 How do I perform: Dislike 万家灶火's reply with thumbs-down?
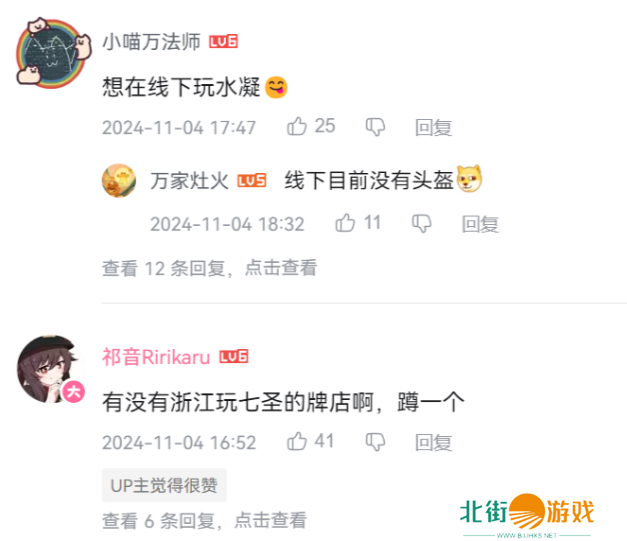(422, 224)
